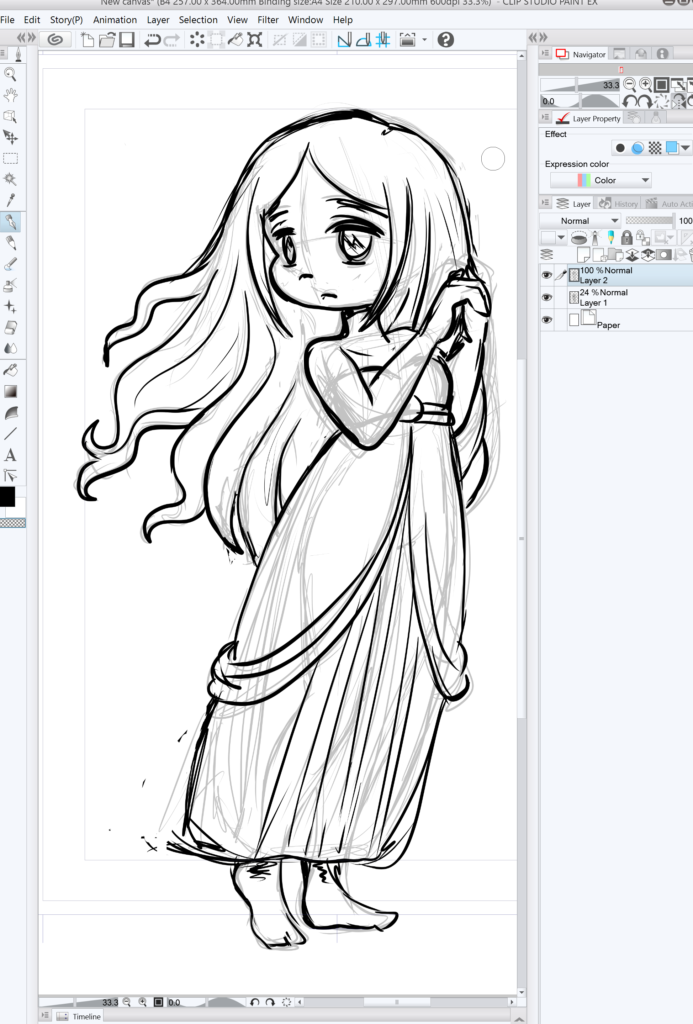Select the Pen tool
Screen dimensions: 693x1024
tap(10, 222)
